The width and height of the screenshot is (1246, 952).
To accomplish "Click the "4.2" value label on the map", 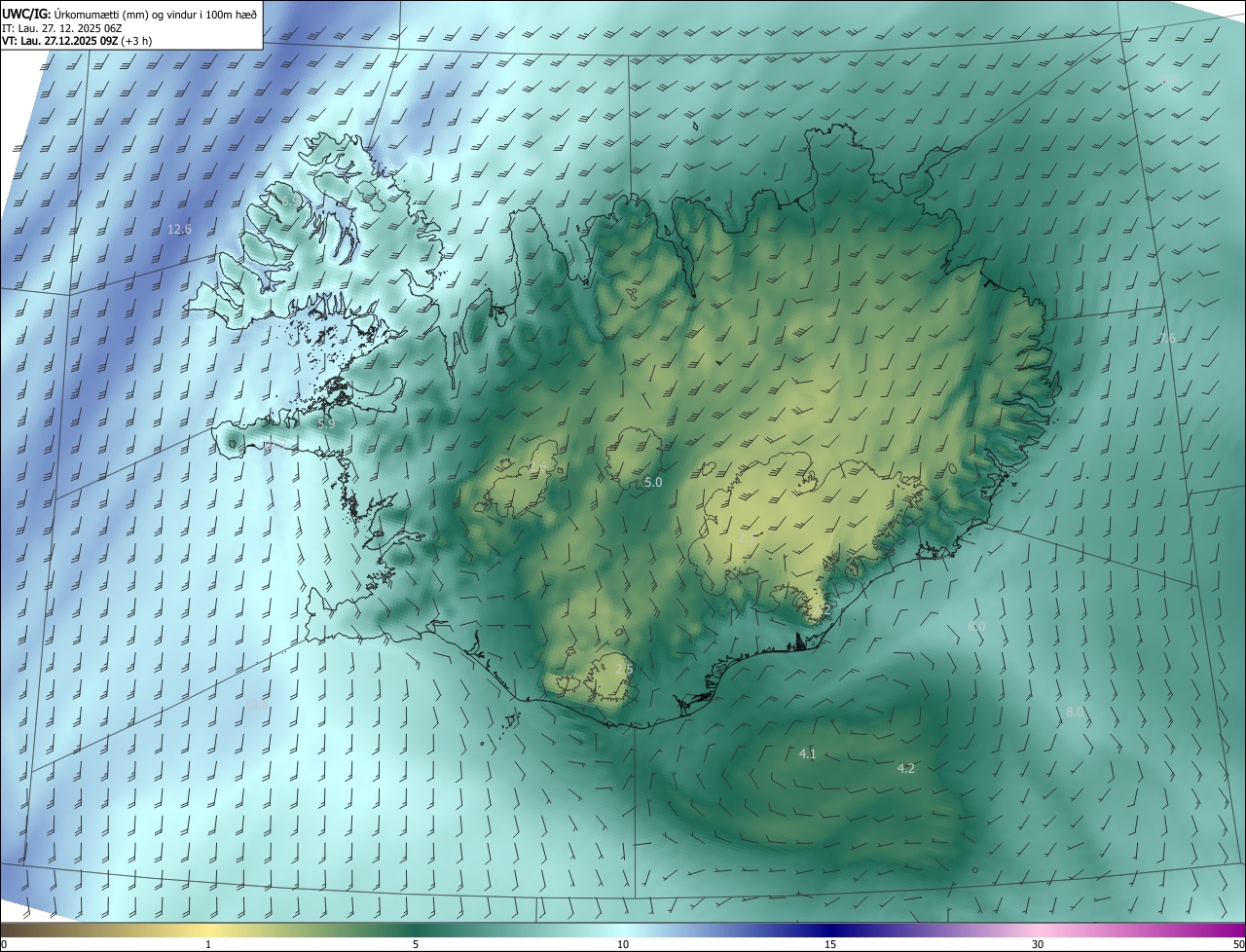I will [x=905, y=769].
